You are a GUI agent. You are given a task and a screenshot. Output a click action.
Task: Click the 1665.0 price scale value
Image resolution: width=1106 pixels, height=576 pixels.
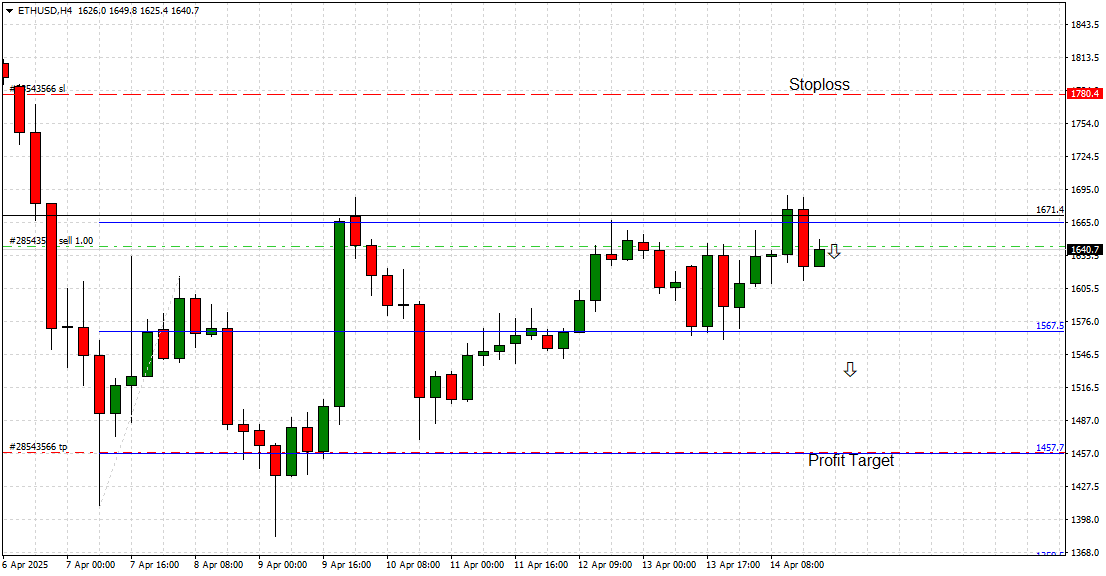pos(1085,223)
